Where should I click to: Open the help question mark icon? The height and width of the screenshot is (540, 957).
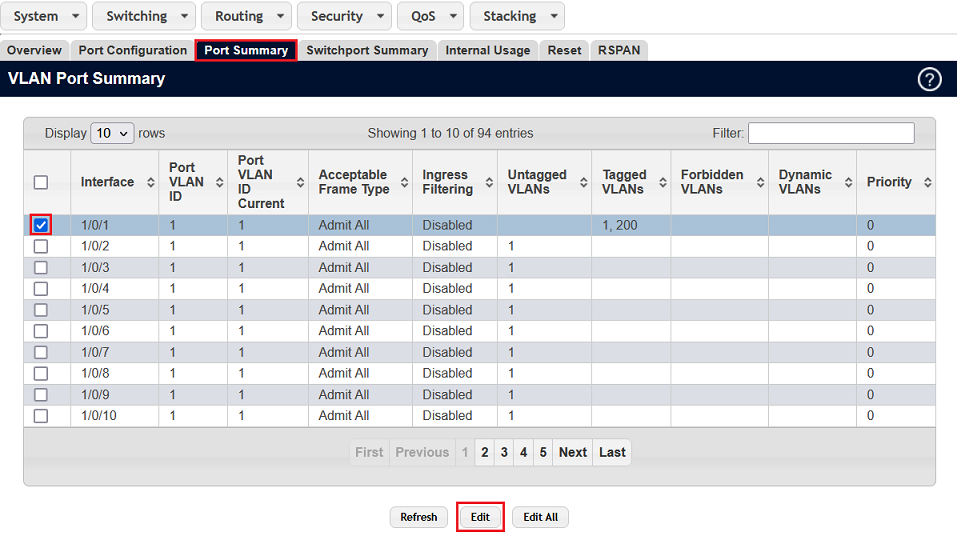929,79
